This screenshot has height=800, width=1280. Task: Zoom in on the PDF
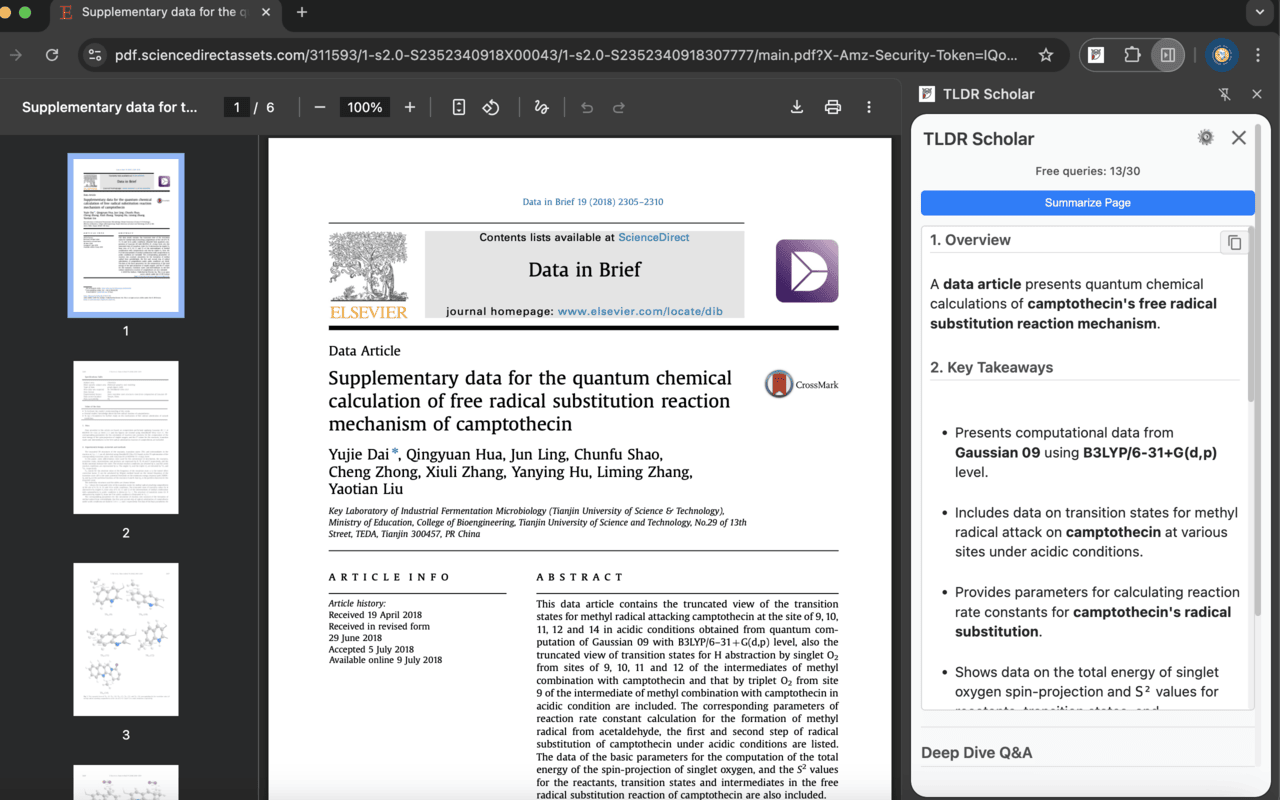point(410,107)
